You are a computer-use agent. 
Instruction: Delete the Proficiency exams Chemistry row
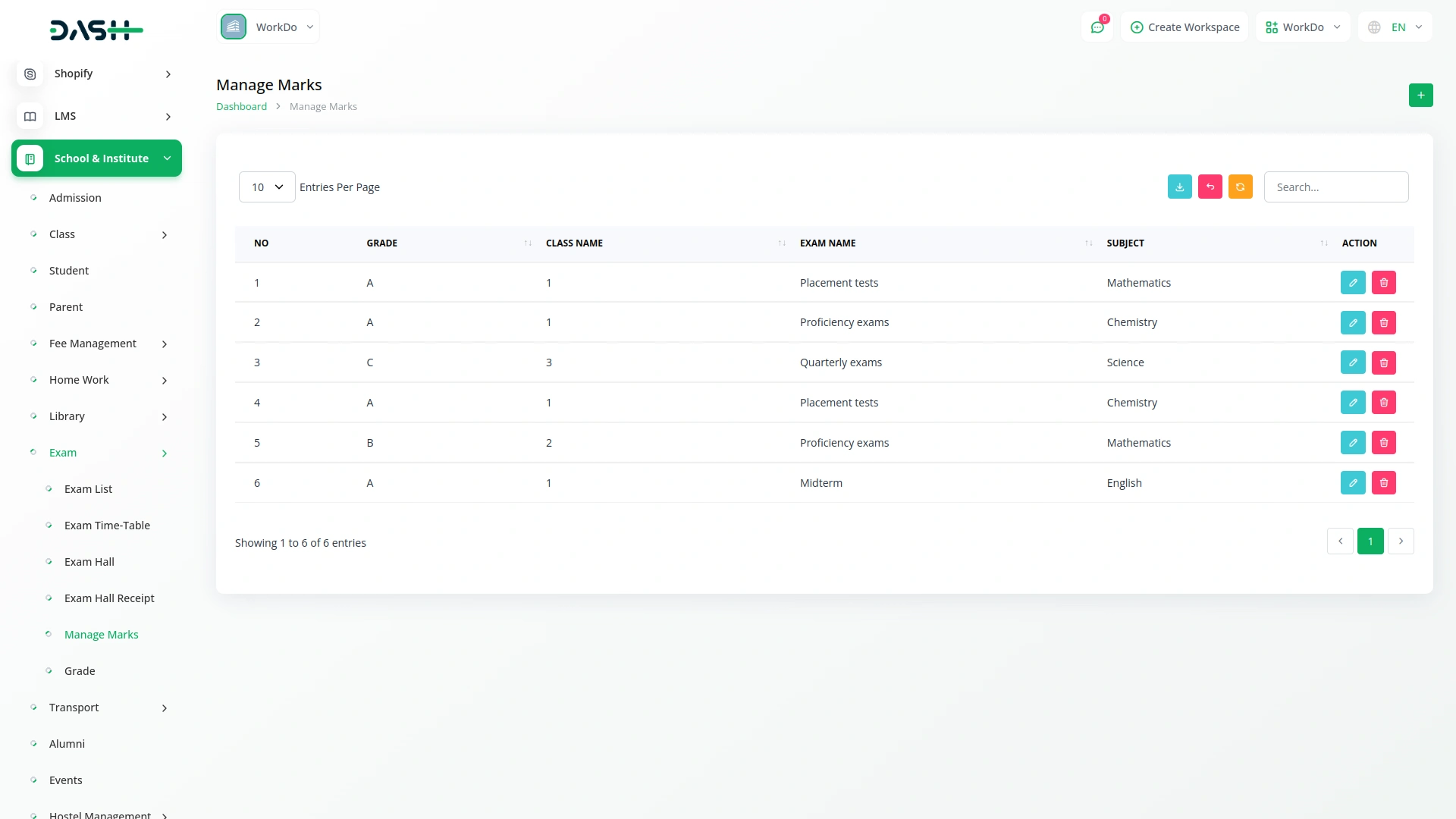pyautogui.click(x=1383, y=323)
